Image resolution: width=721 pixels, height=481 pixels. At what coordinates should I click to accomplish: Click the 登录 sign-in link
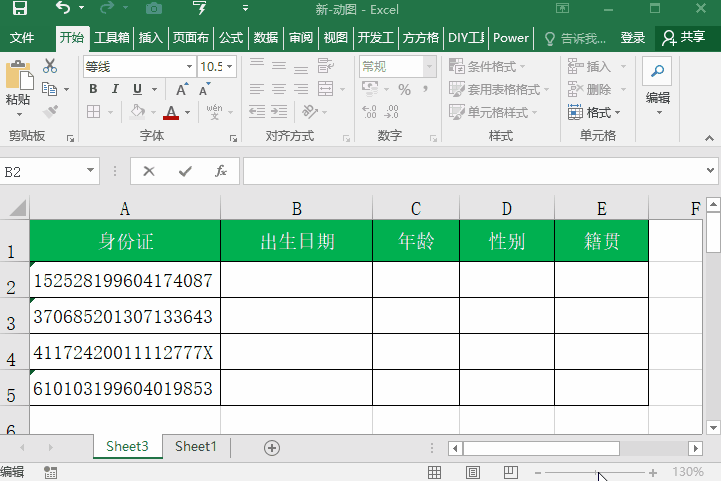[x=633, y=38]
